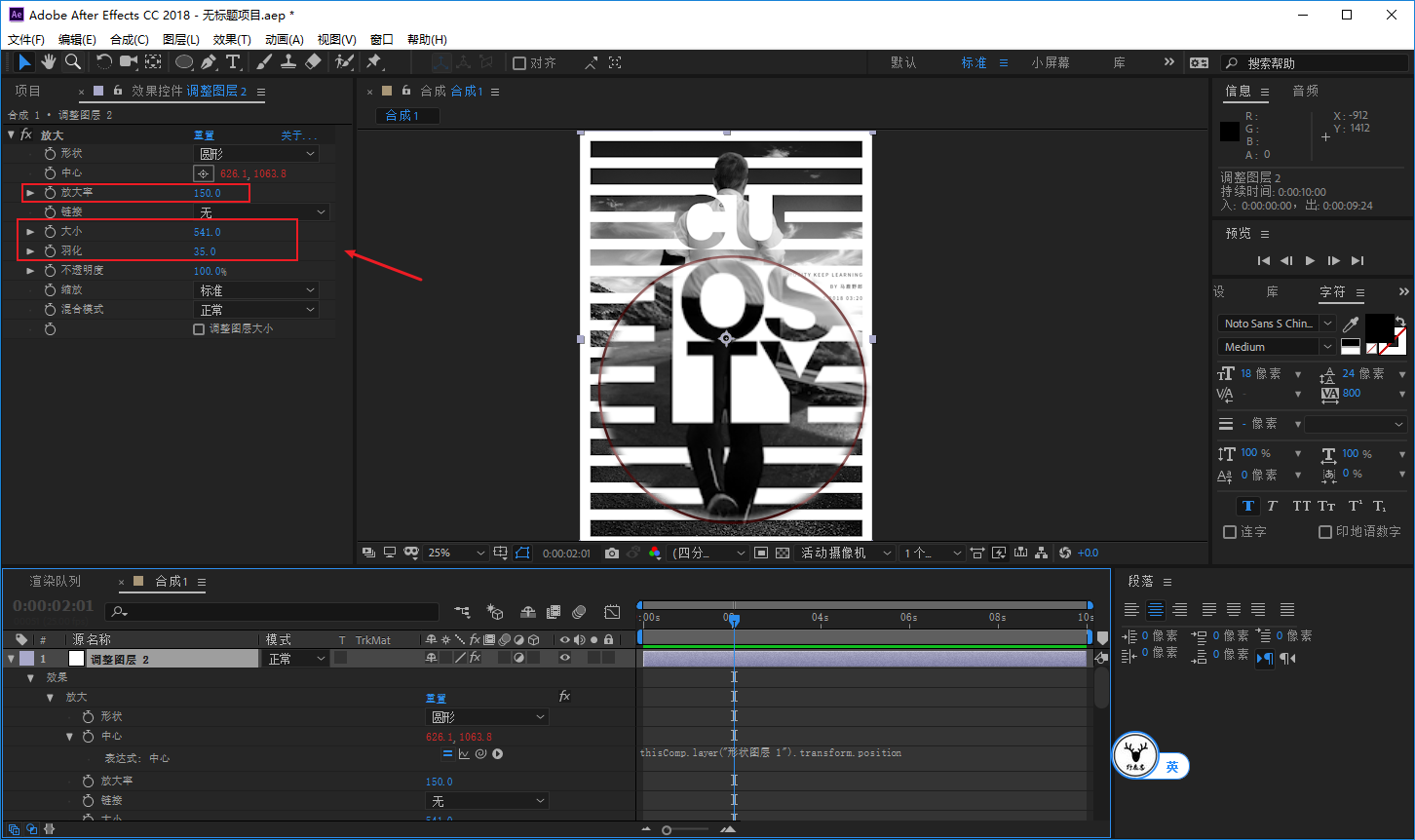Select the Unified Camera tool
This screenshot has width=1415, height=840.
[129, 61]
